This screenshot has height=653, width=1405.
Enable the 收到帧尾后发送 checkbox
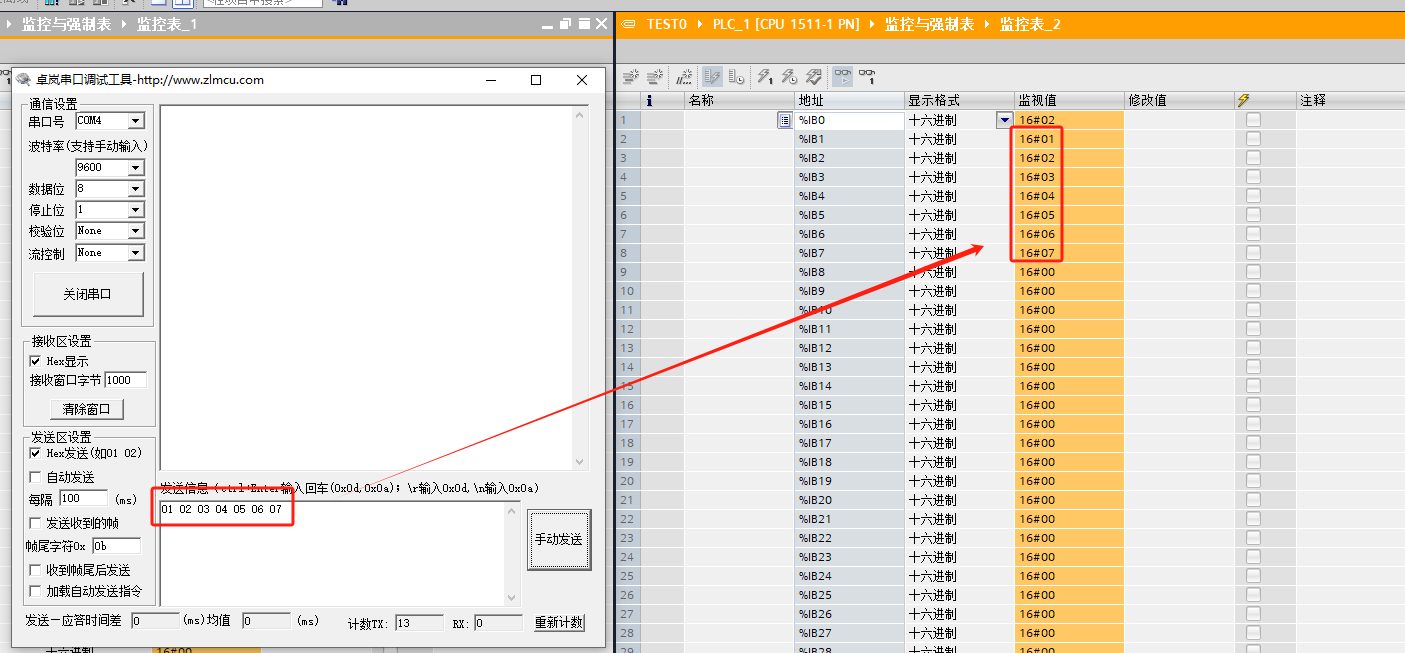click(x=36, y=570)
